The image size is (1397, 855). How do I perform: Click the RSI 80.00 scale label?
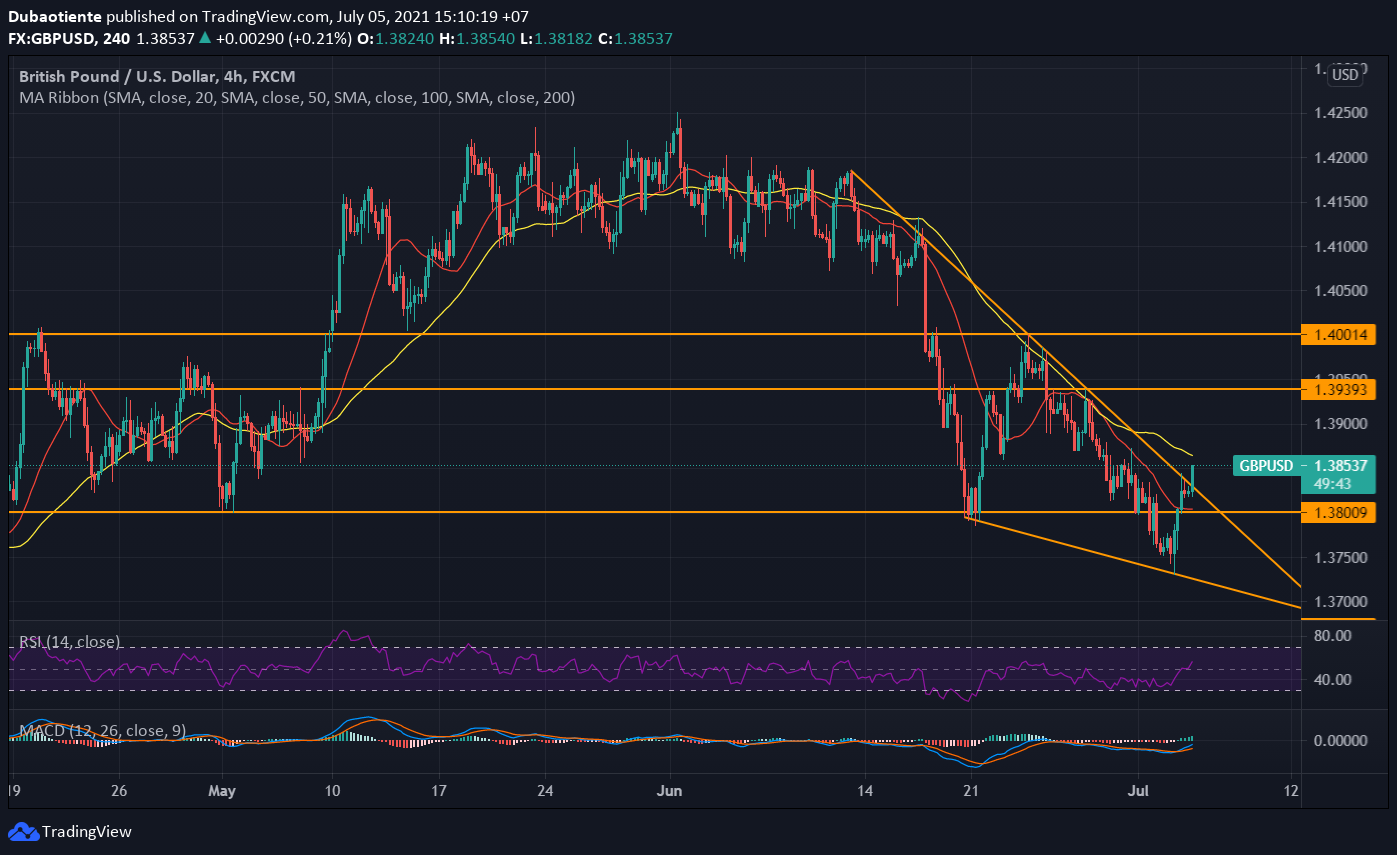1335,635
